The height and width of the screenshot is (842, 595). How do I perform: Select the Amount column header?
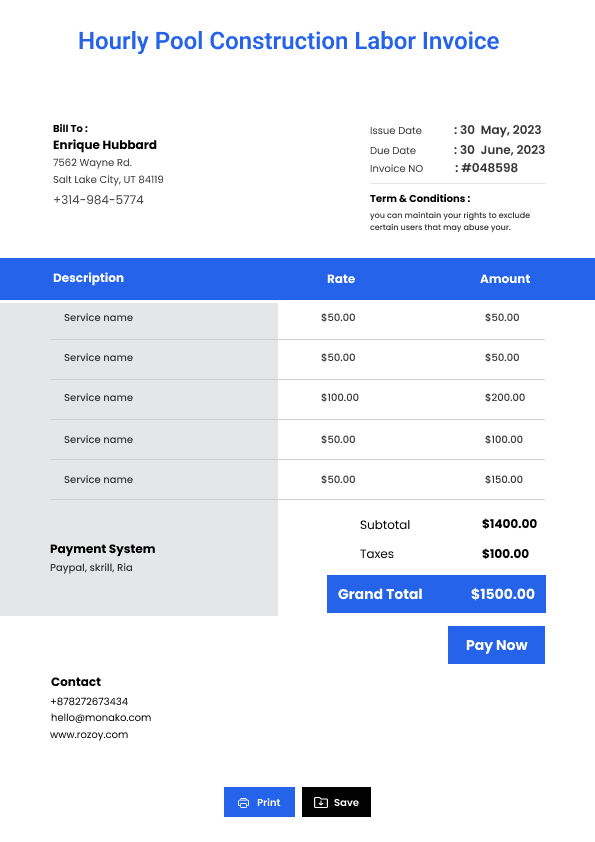click(x=505, y=279)
